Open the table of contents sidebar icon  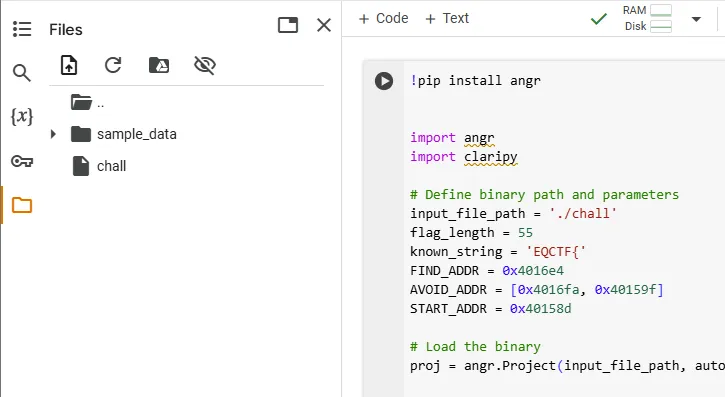(22, 29)
